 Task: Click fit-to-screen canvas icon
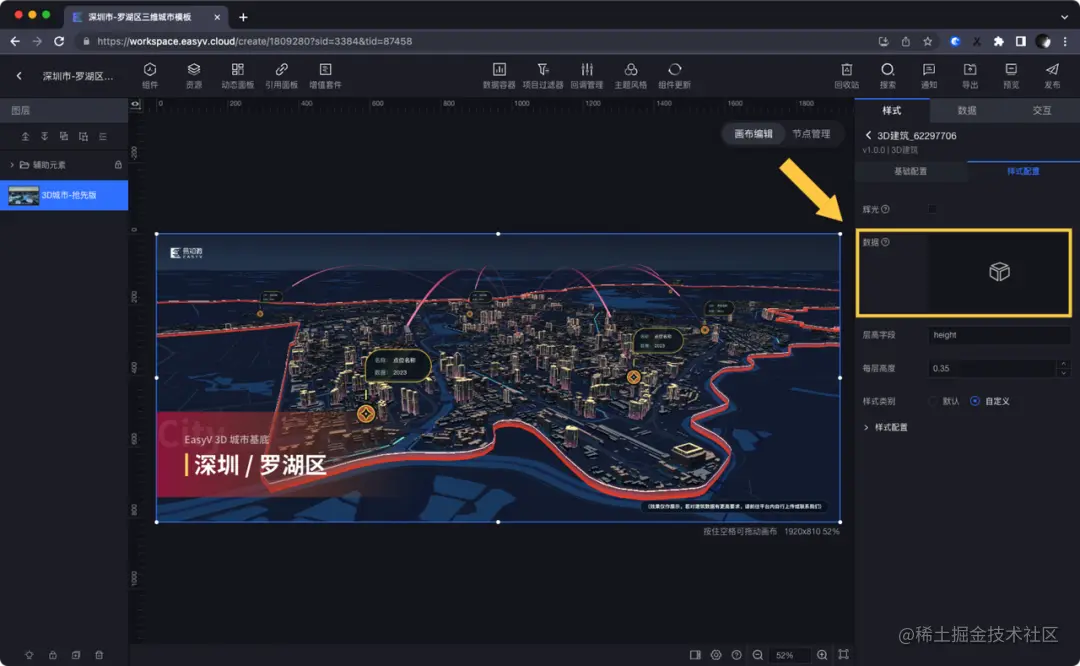click(x=844, y=654)
